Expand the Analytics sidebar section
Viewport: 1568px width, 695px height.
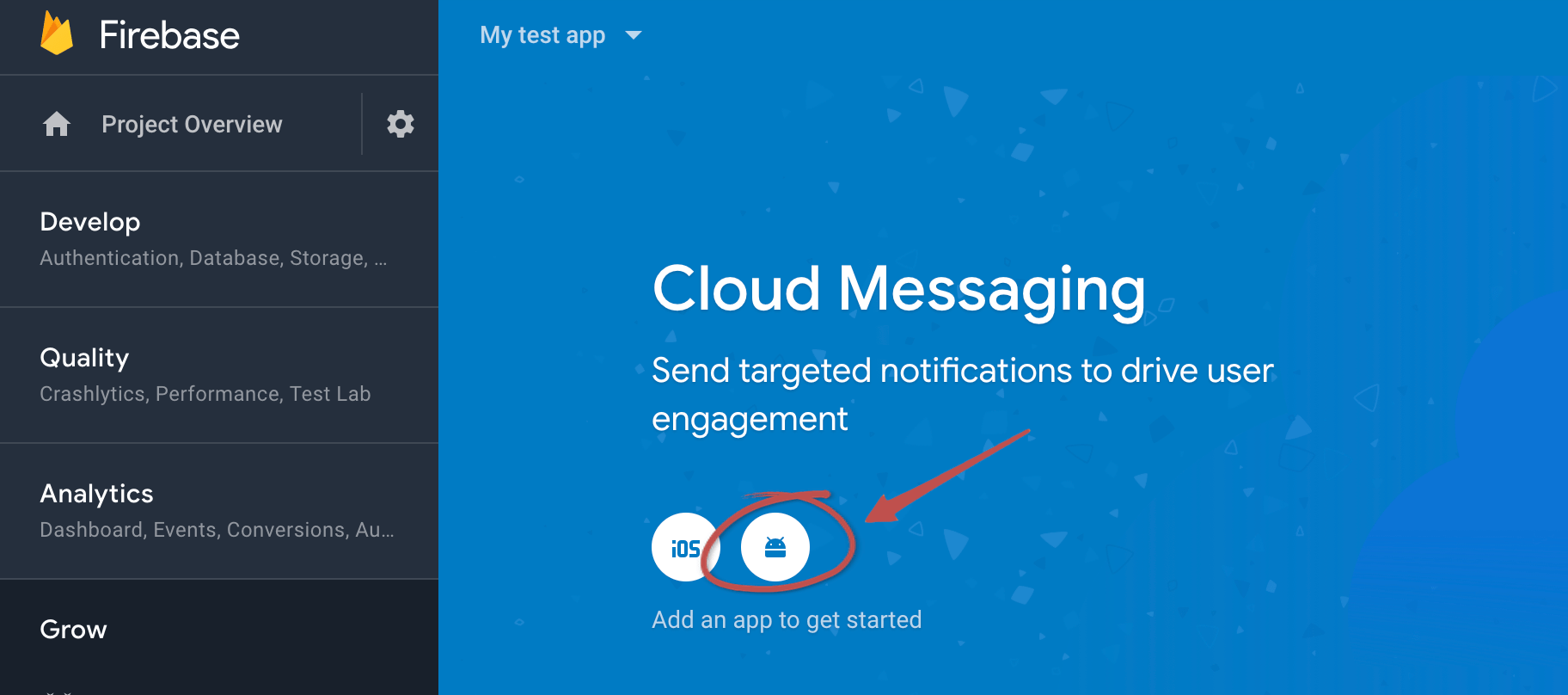point(219,511)
